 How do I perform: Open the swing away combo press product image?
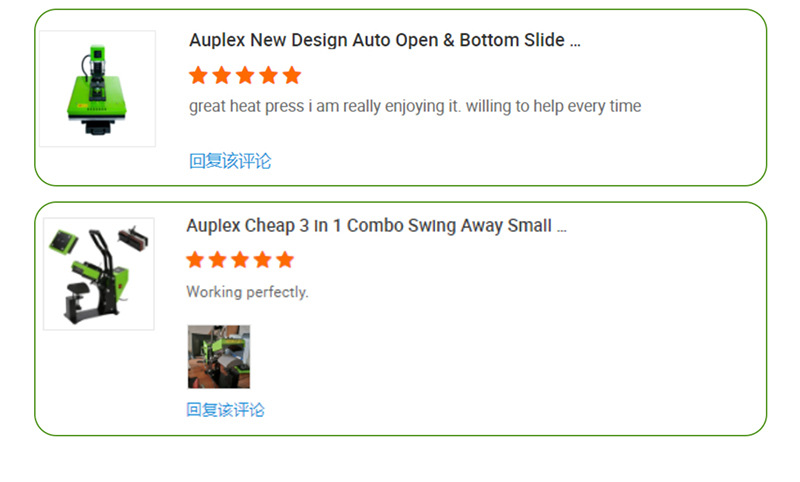point(98,274)
